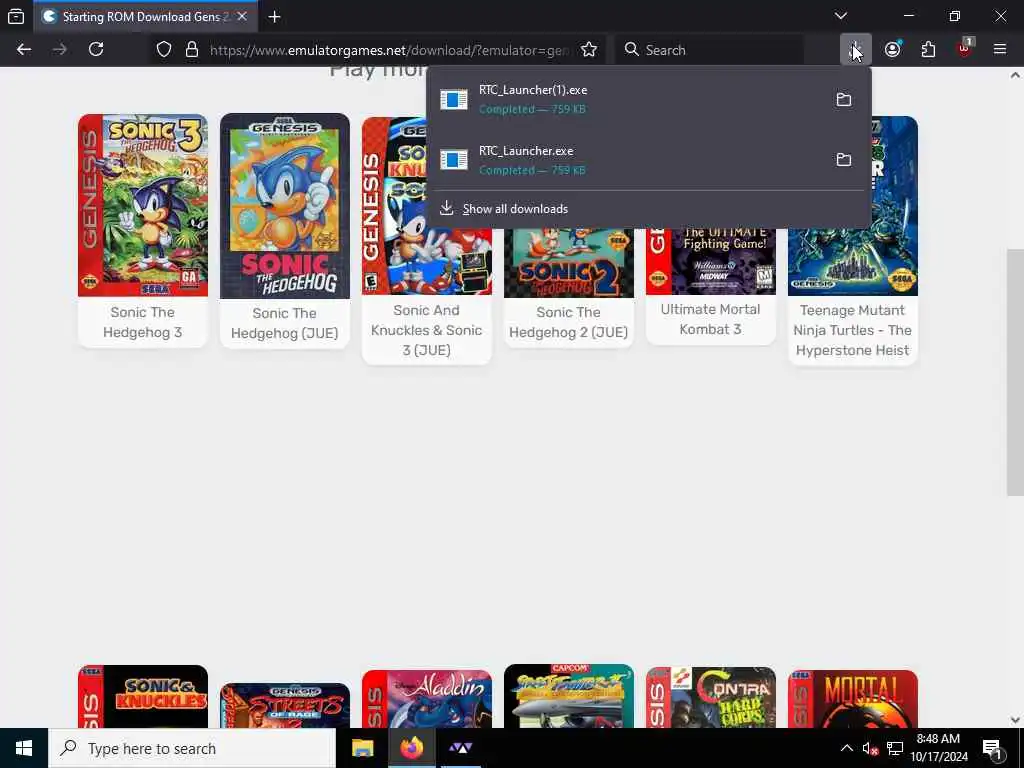Click Sonic The Hedgehog (JUE) title

click(x=285, y=323)
